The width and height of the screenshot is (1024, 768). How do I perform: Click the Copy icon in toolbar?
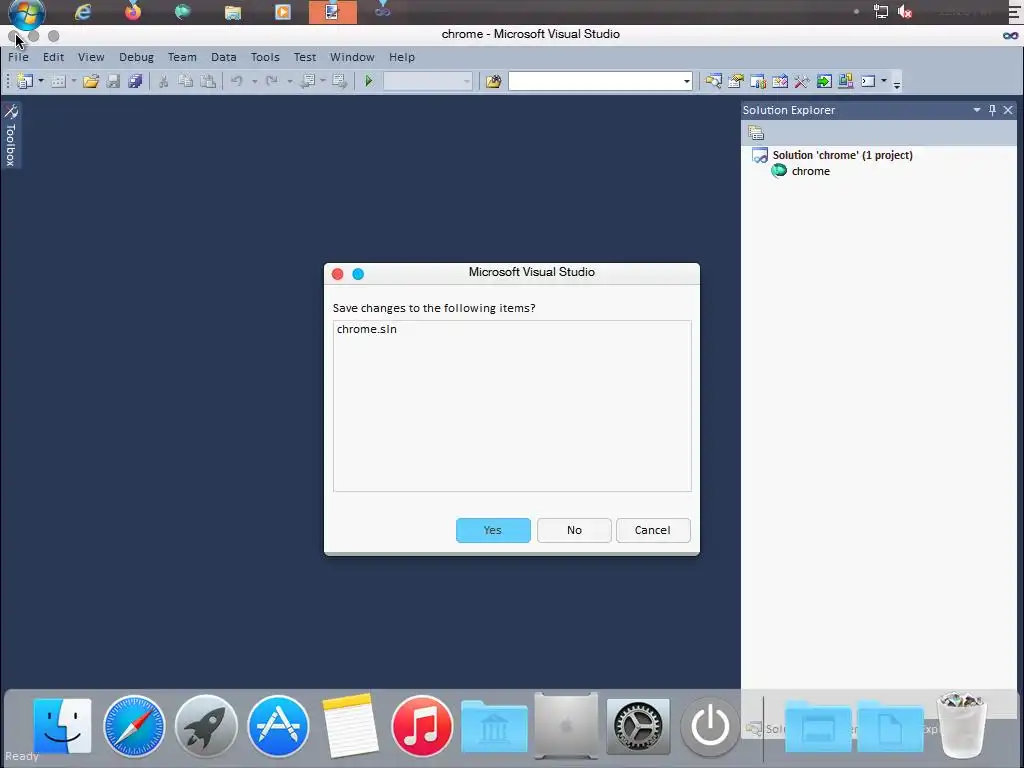pyautogui.click(x=185, y=82)
